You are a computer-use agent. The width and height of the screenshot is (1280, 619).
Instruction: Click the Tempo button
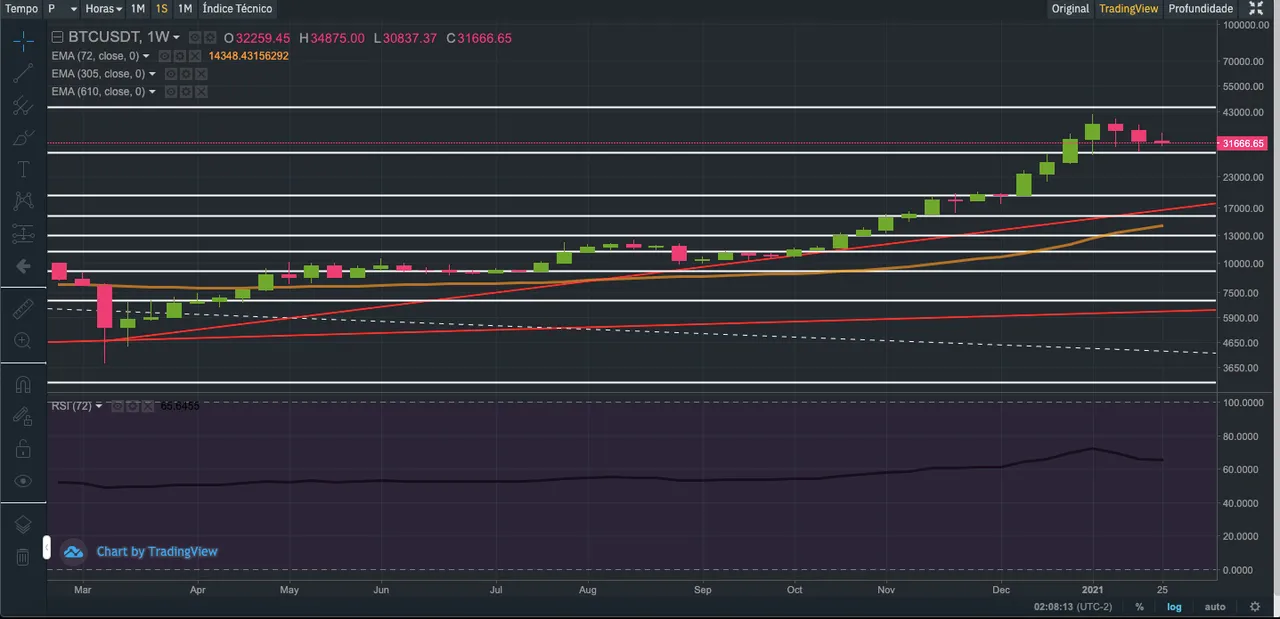22,8
